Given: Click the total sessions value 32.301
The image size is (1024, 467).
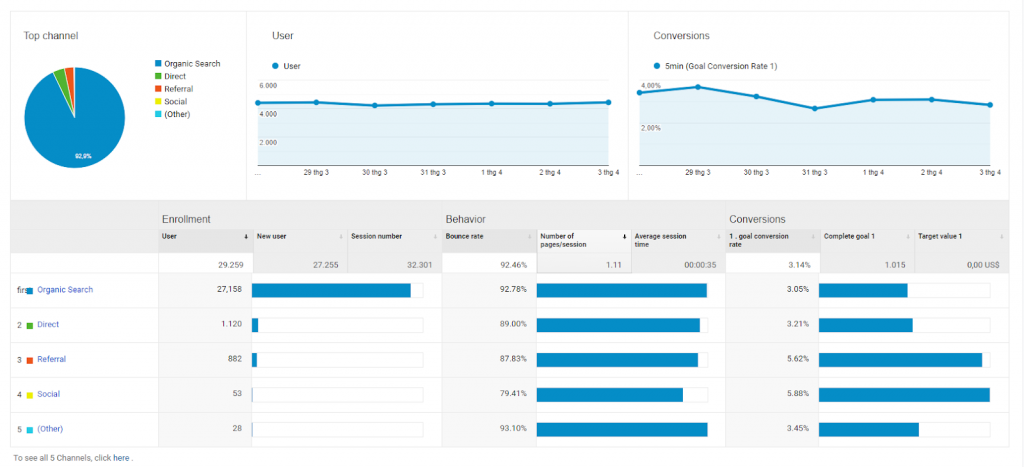Looking at the screenshot, I should pyautogui.click(x=419, y=266).
